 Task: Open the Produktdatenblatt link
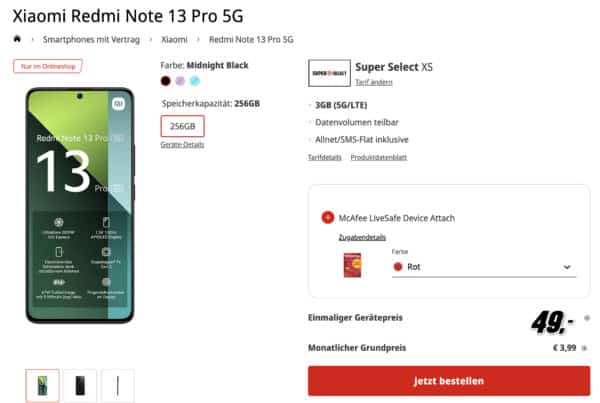[376, 158]
